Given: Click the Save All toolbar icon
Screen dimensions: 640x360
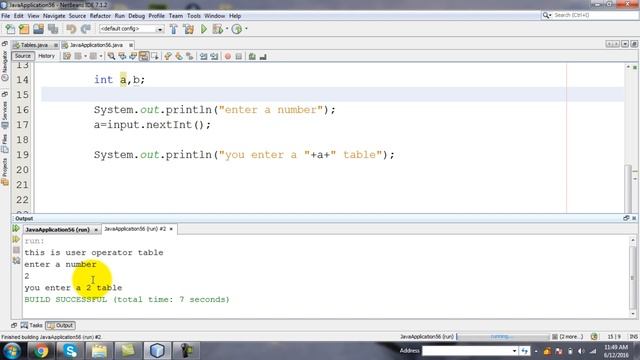Looking at the screenshot, I should (x=53, y=29).
